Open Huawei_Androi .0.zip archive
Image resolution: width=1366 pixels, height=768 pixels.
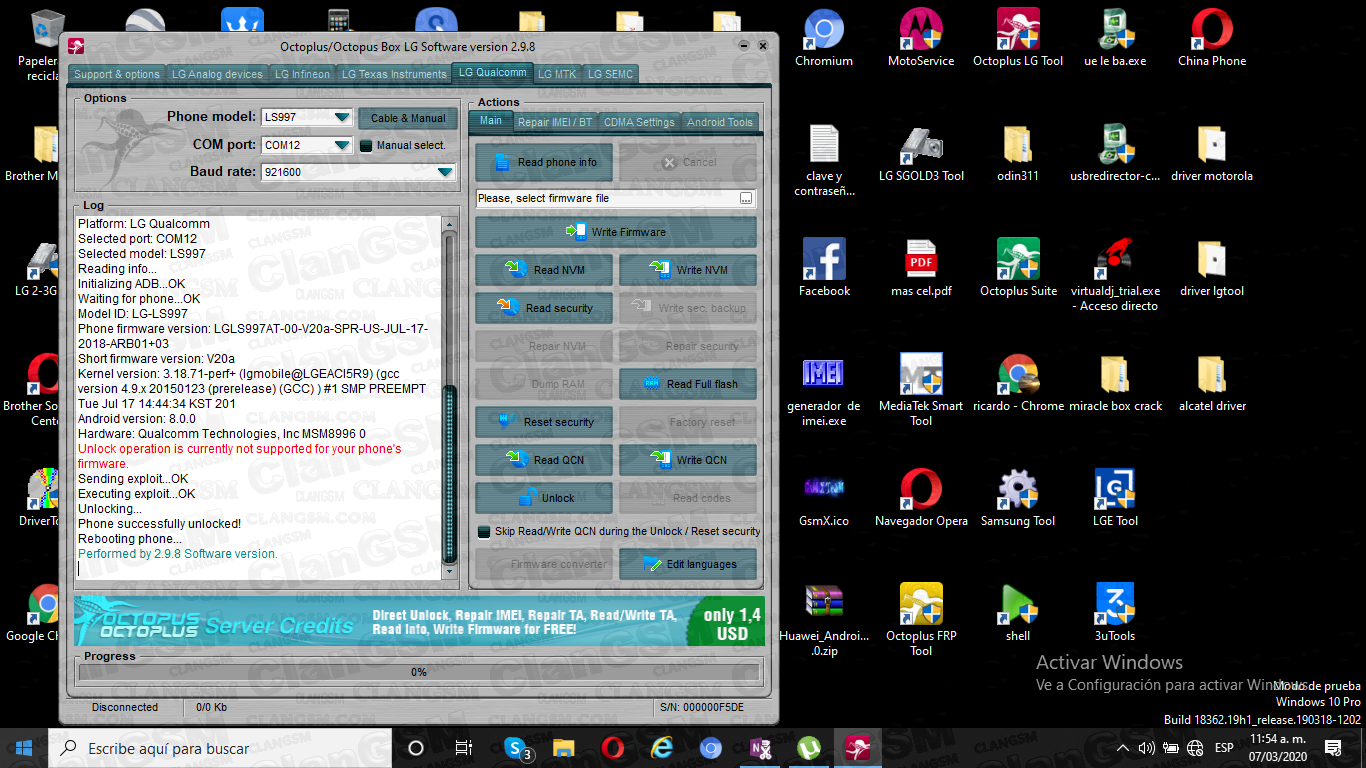[824, 620]
